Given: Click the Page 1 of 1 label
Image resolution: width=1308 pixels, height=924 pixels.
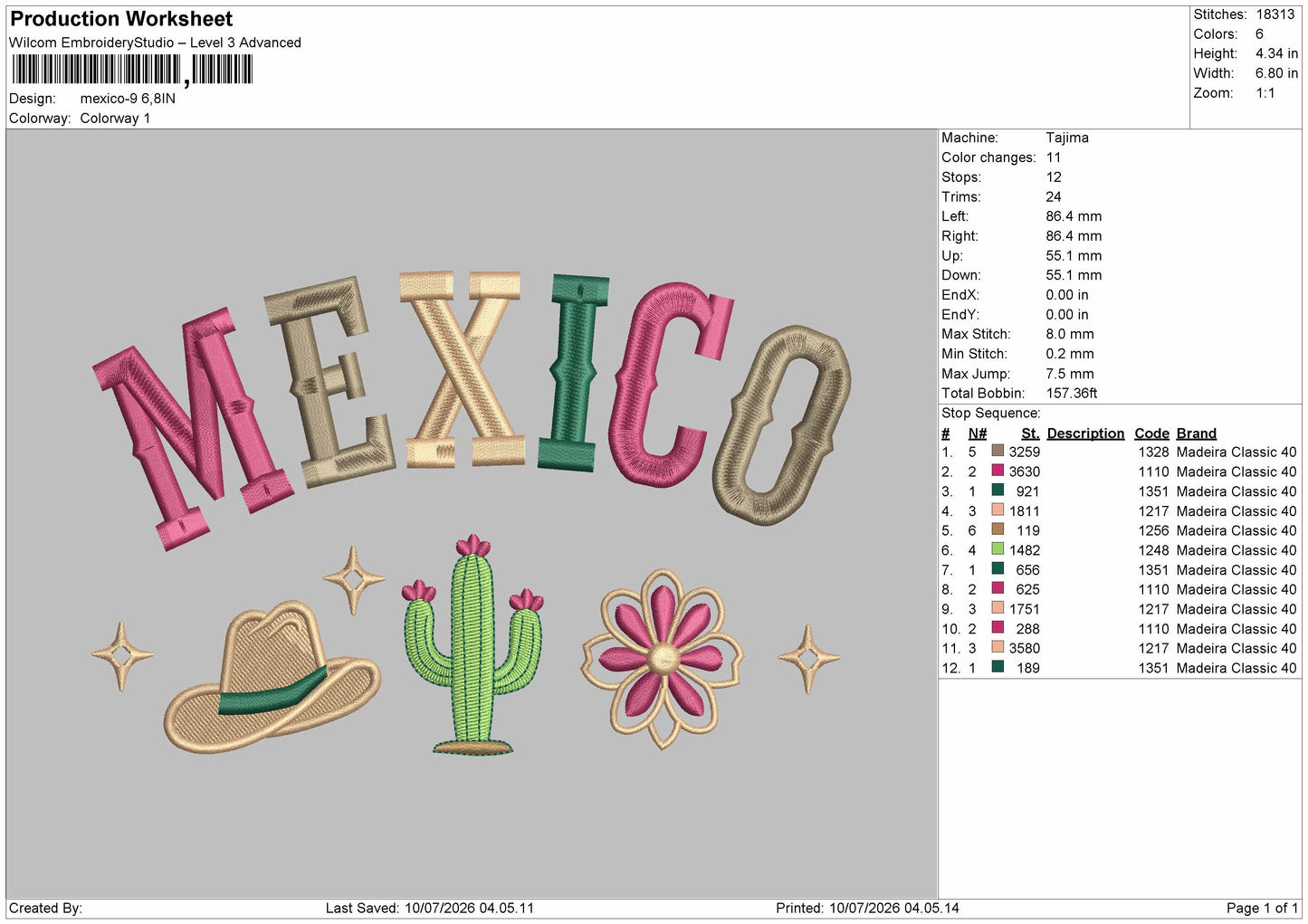Looking at the screenshot, I should [x=1262, y=908].
